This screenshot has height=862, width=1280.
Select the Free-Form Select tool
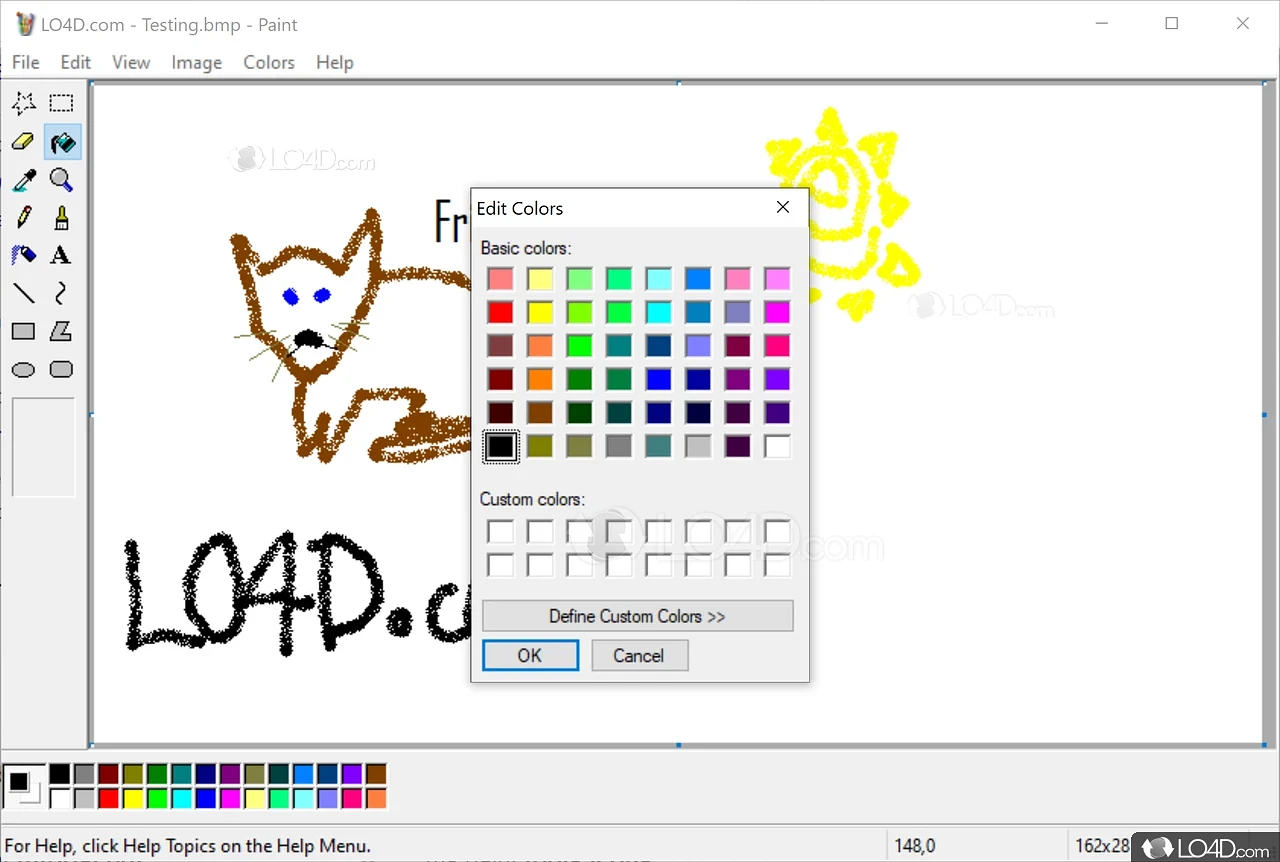coord(22,103)
